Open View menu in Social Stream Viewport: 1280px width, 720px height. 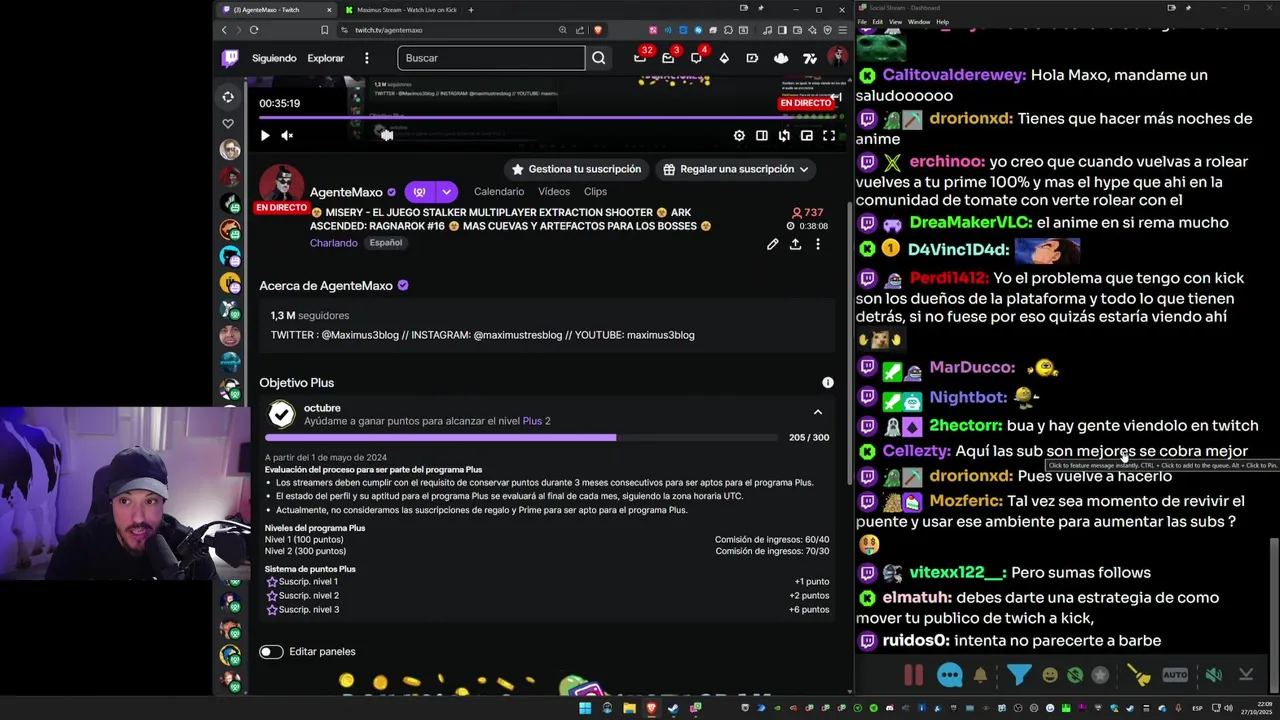pos(895,21)
